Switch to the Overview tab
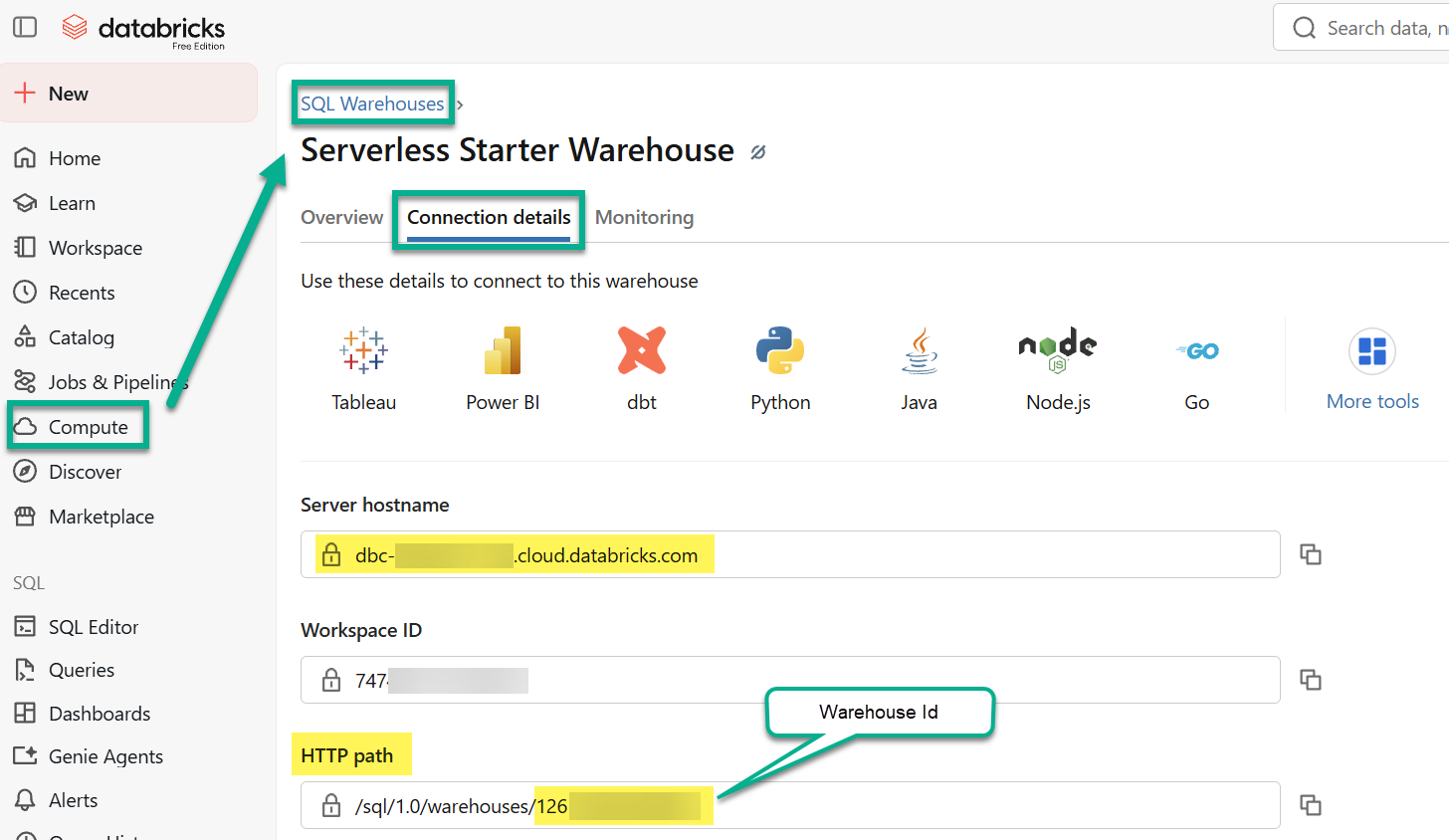Image resolution: width=1449 pixels, height=840 pixels. [341, 217]
